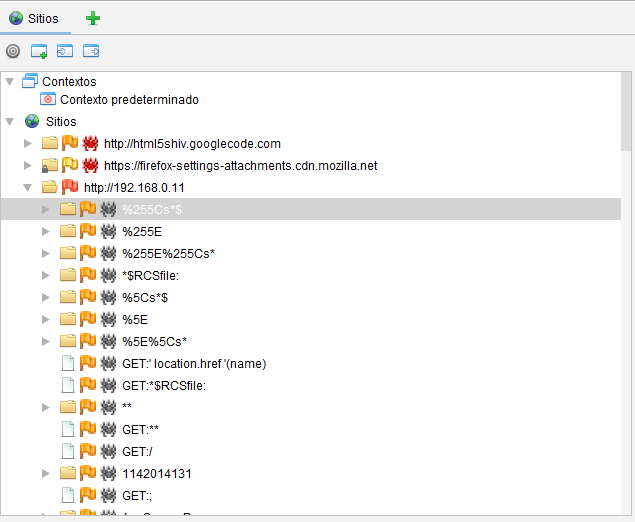Select GET:' location.href '(name) entry

pos(194,363)
